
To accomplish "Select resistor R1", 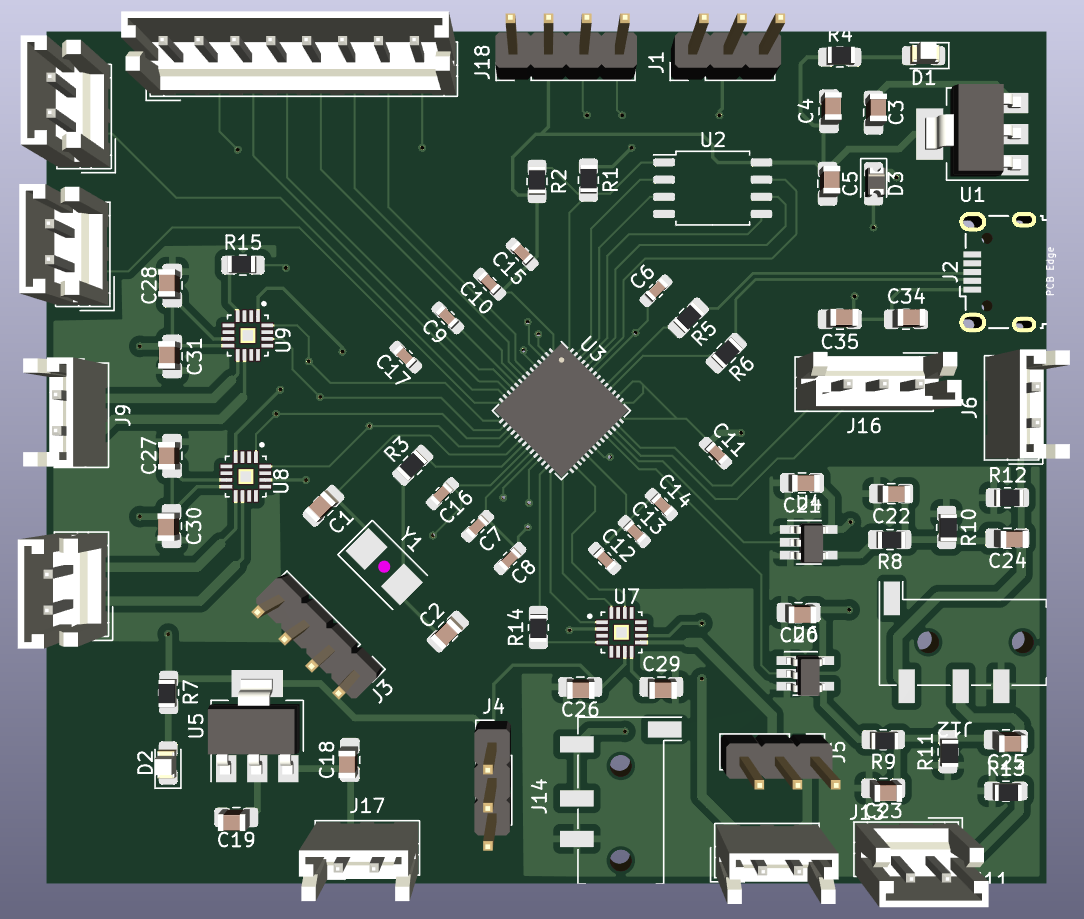I will point(588,180).
